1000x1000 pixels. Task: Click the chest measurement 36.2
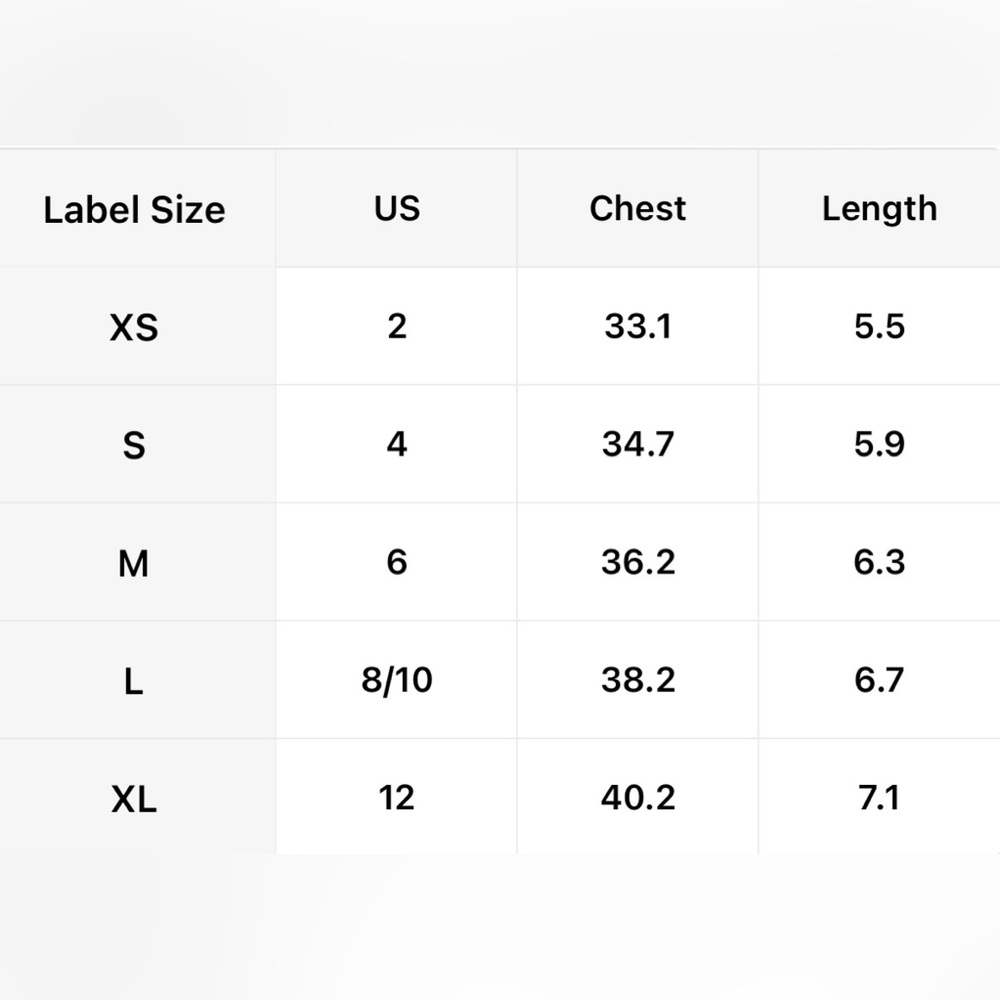pyautogui.click(x=638, y=562)
